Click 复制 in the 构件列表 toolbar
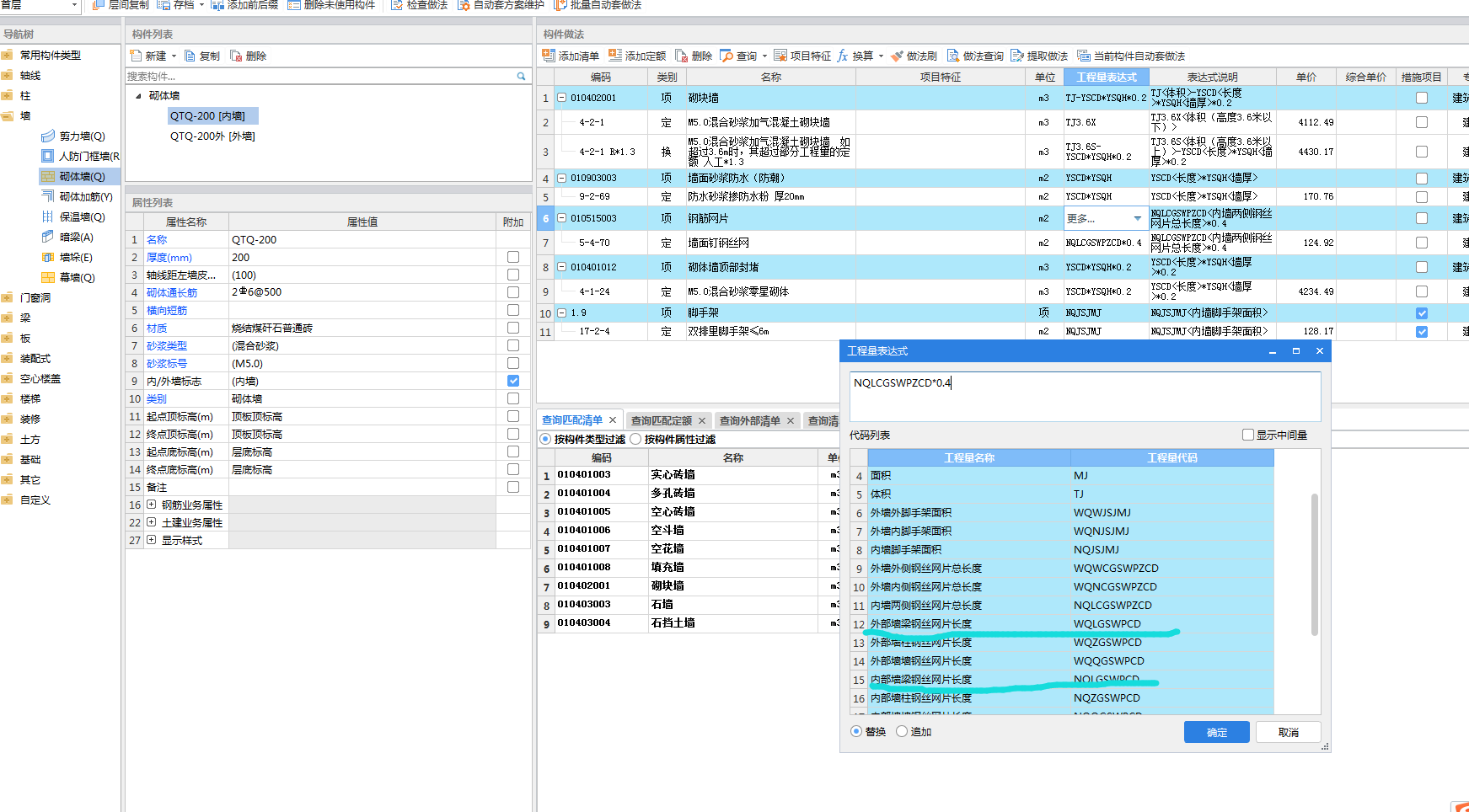1469x812 pixels. [202, 56]
